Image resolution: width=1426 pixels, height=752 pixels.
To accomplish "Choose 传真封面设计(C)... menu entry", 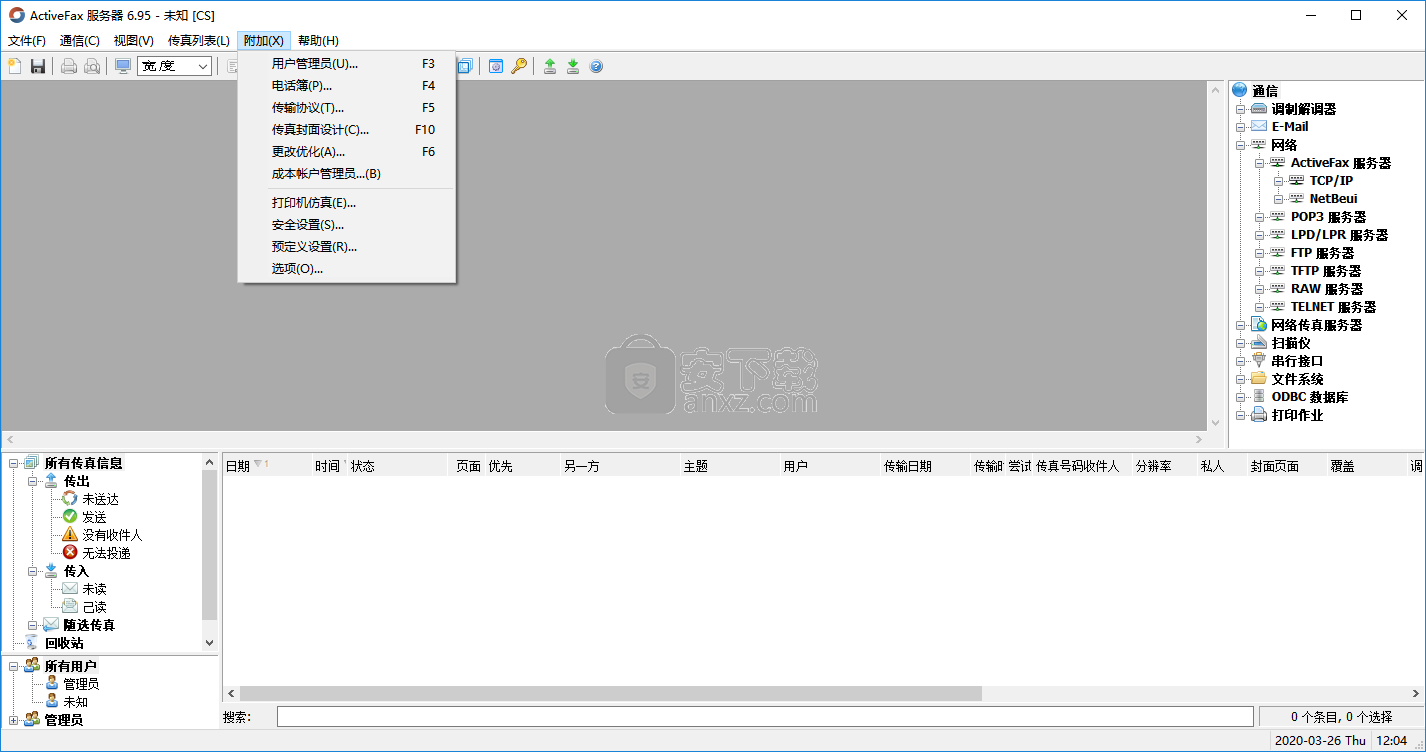I will (347, 130).
